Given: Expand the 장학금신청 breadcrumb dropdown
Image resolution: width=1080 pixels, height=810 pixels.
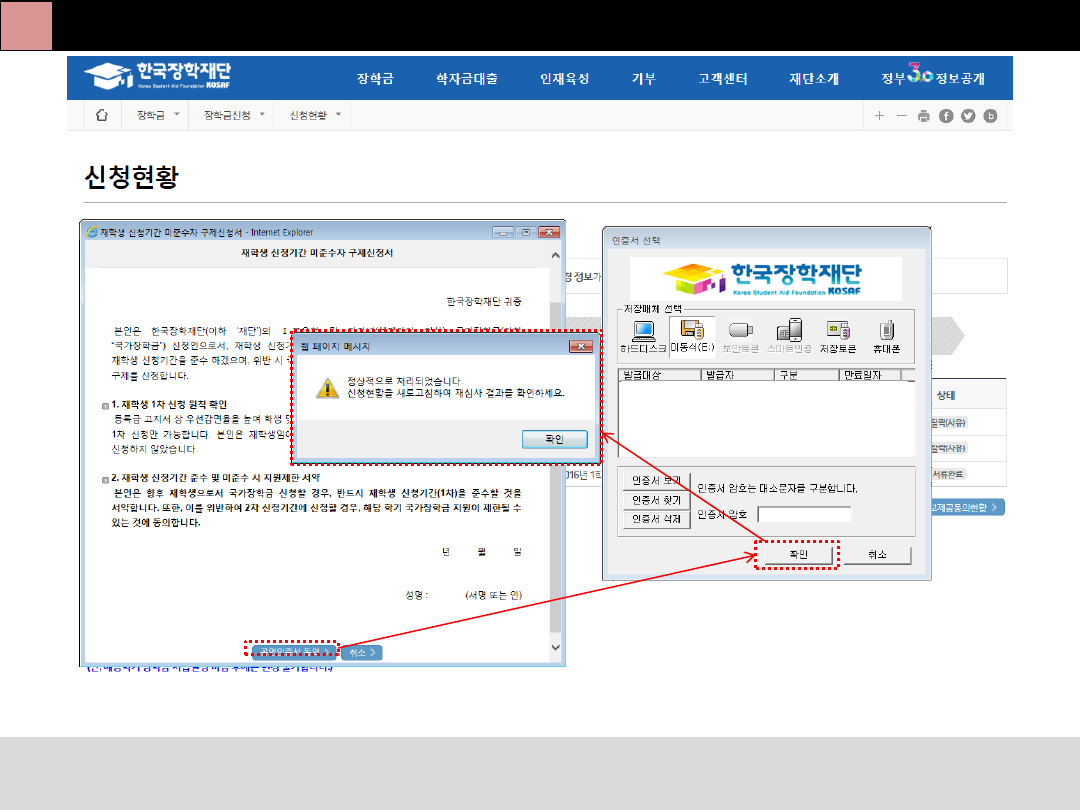Looking at the screenshot, I should point(236,115).
